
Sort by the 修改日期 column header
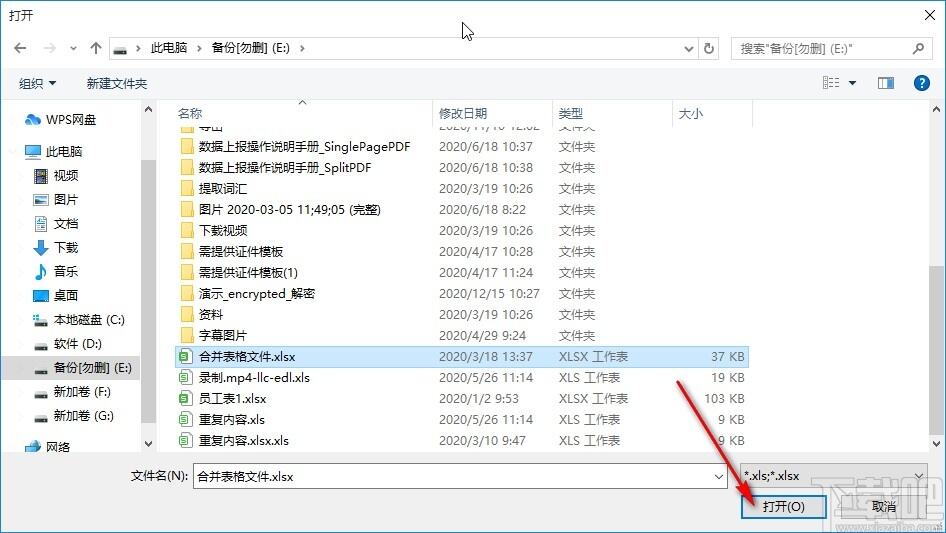(x=463, y=113)
